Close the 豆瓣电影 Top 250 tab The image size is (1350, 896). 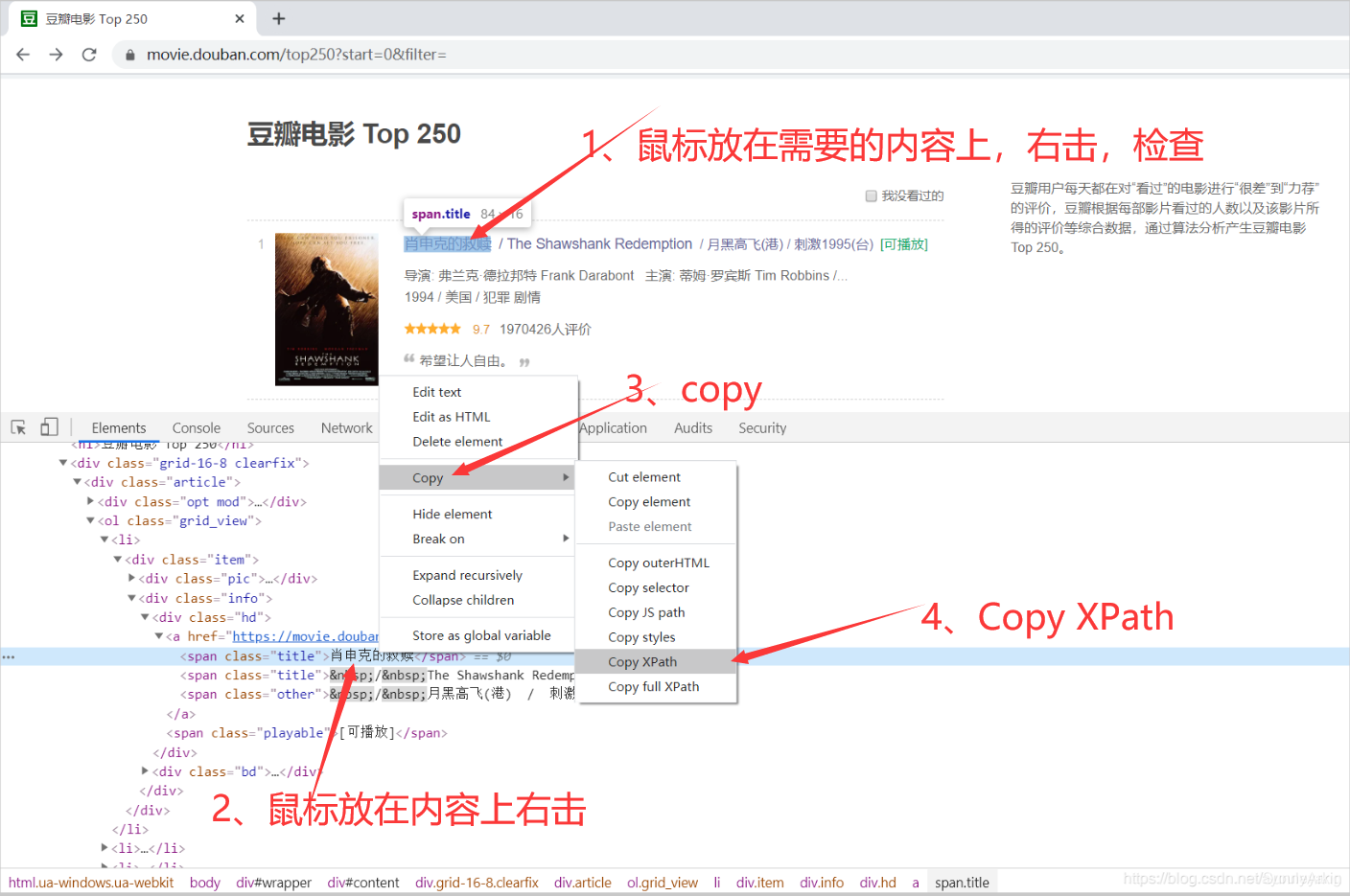[239, 18]
